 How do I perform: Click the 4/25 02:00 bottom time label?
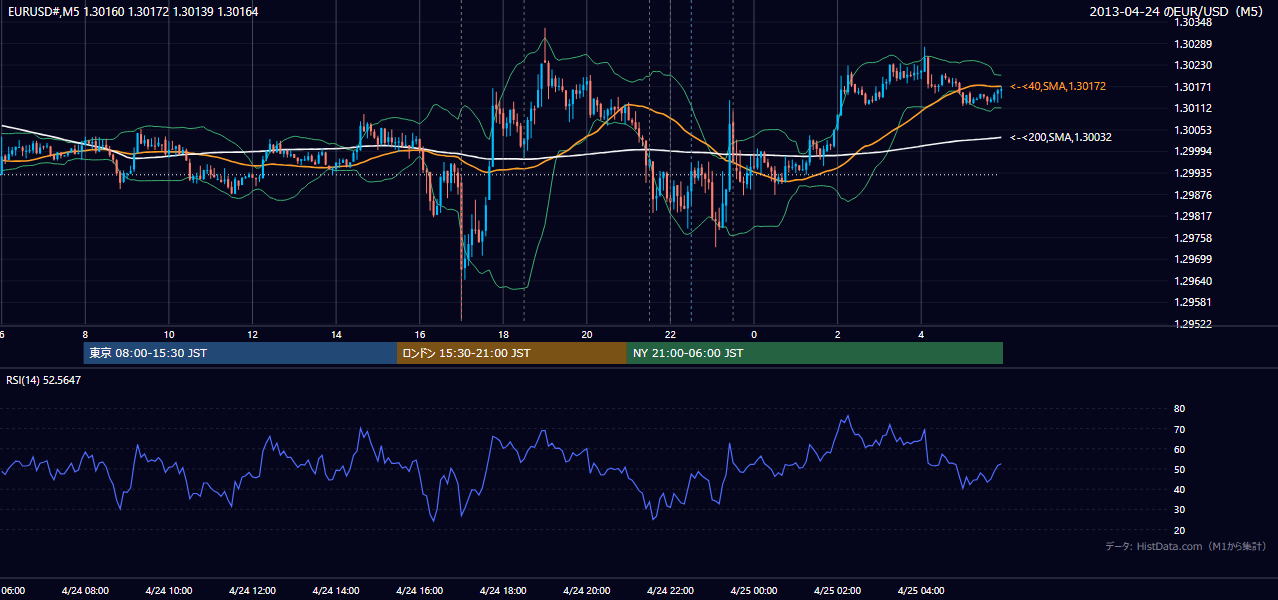click(838, 590)
